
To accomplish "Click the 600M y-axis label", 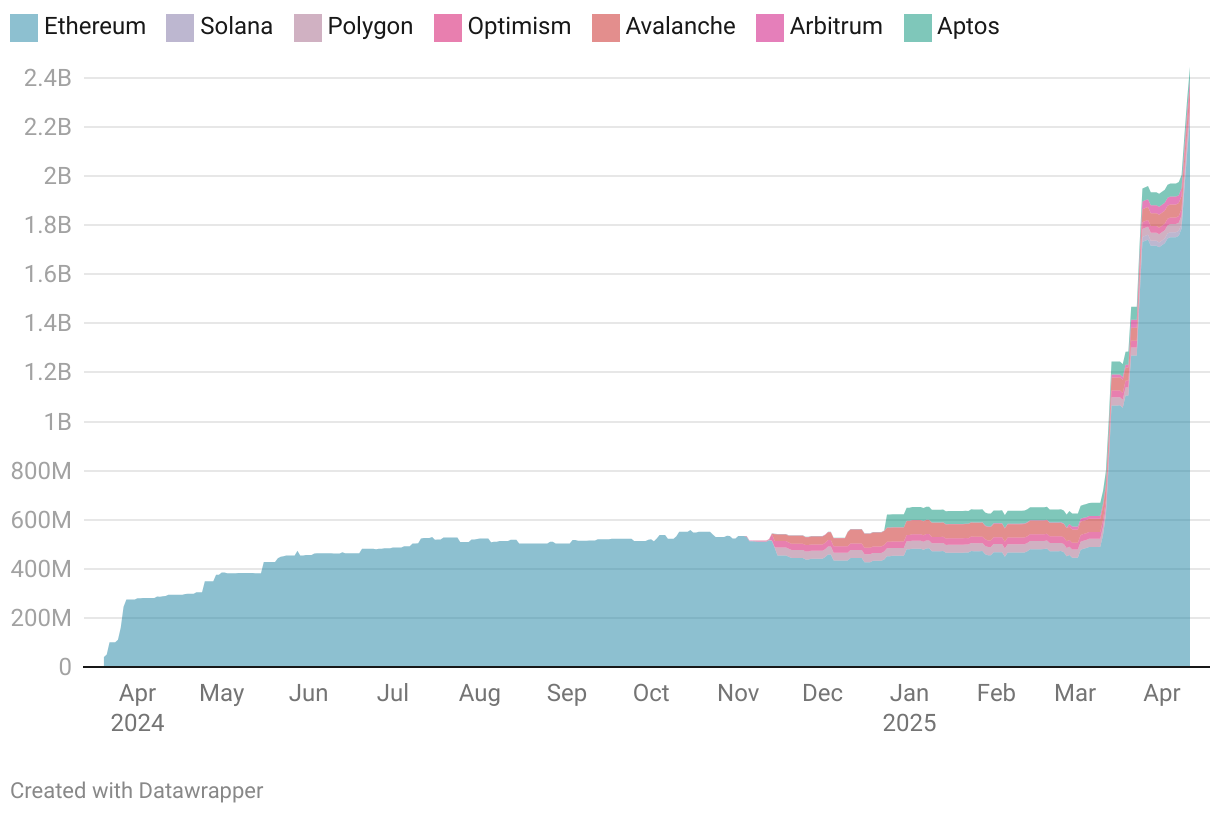I will tap(41, 520).
